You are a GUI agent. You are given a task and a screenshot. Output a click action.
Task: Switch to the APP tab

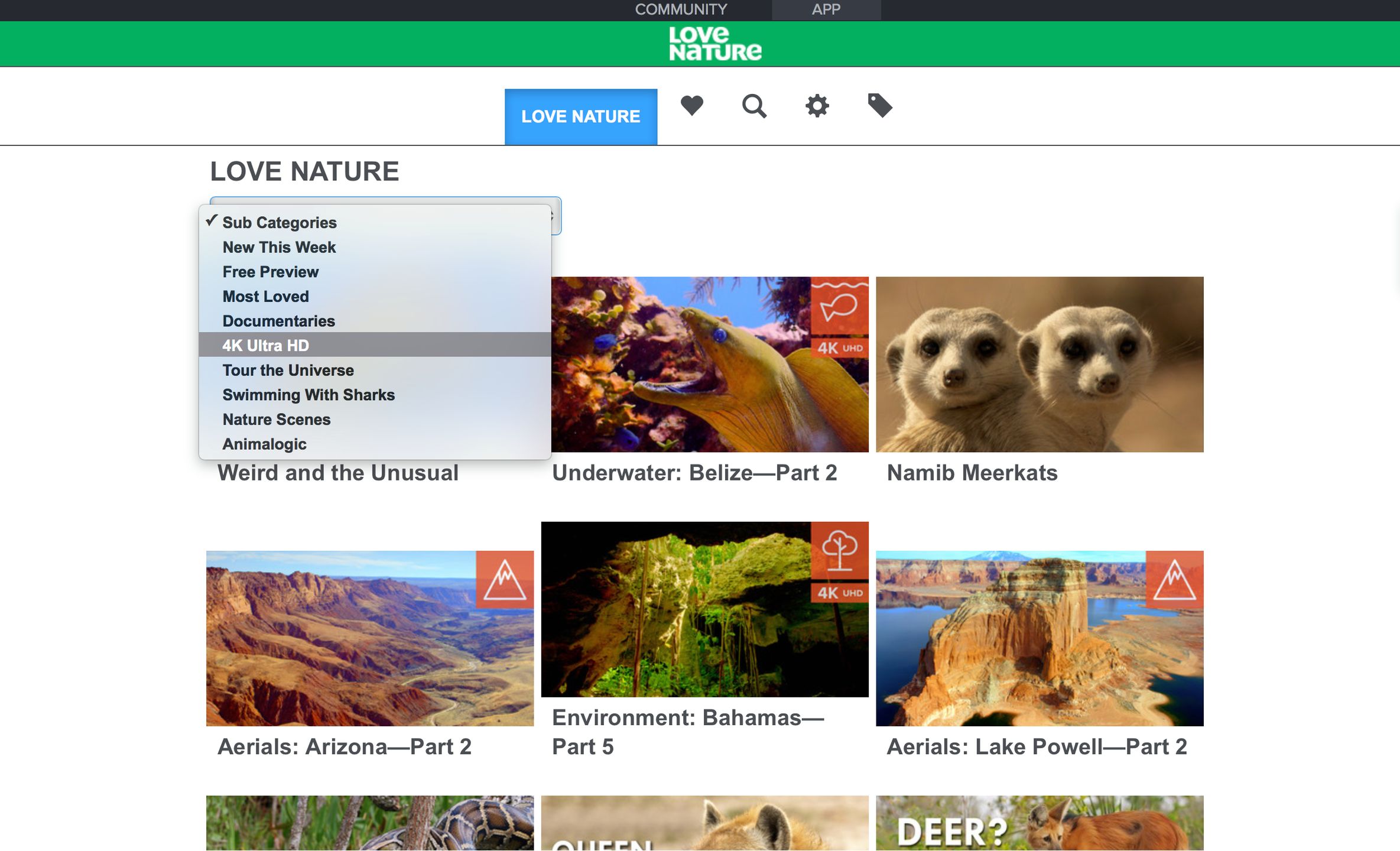pyautogui.click(x=826, y=9)
